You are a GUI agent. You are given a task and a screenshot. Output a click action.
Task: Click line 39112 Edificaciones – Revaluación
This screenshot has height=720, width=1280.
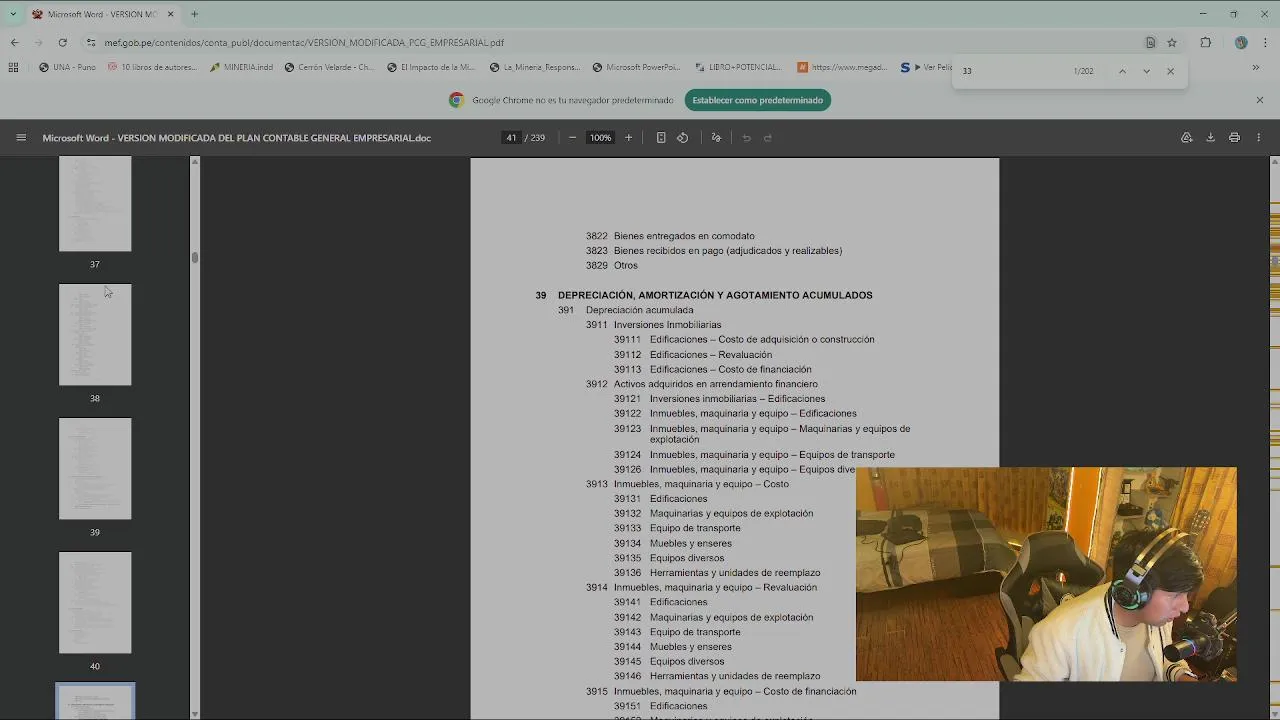(x=693, y=354)
